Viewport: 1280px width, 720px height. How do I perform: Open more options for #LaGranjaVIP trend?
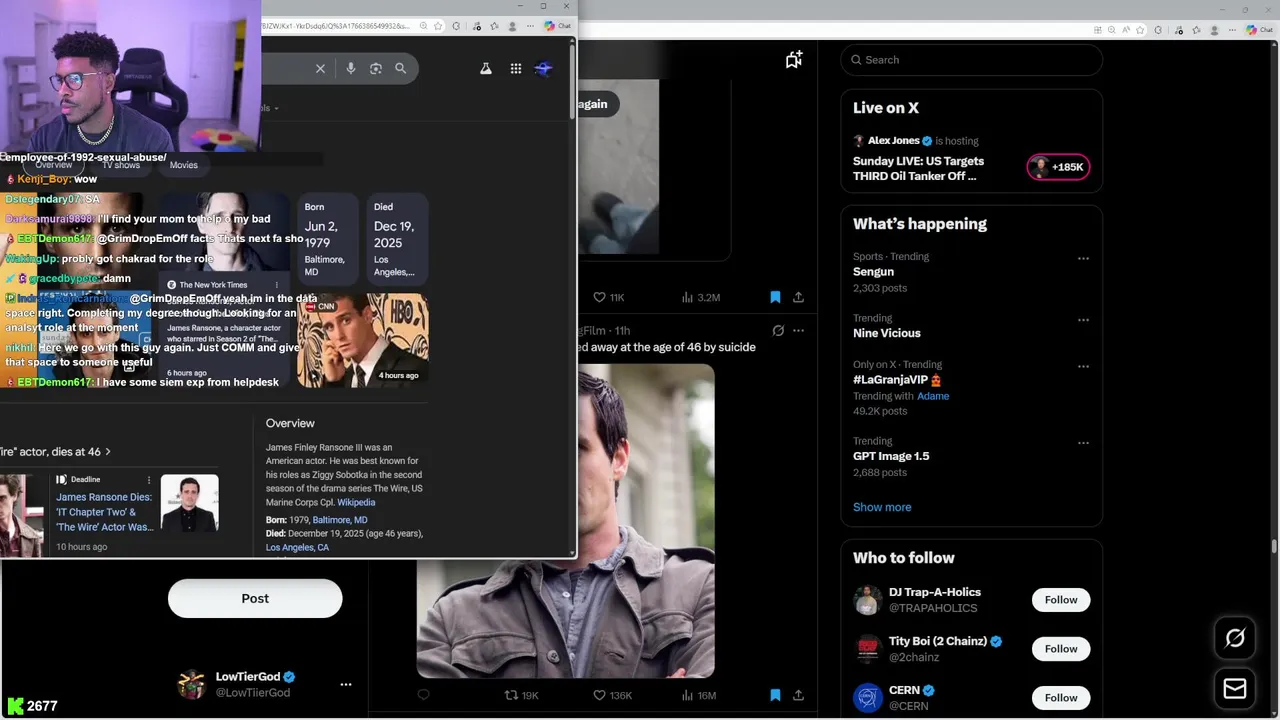1083,366
